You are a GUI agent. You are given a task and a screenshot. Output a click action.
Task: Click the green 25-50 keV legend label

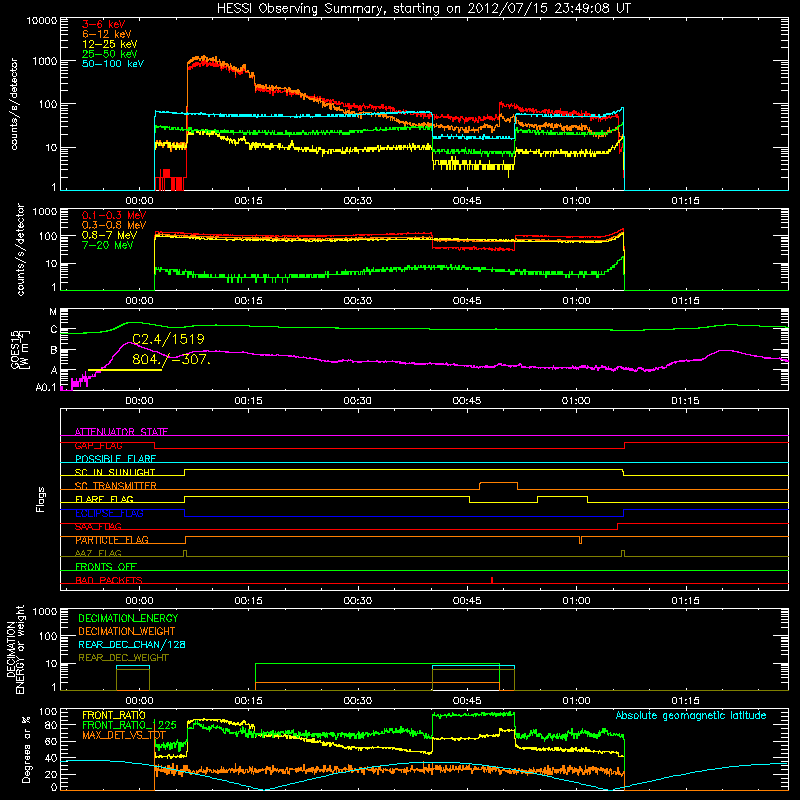click(110, 54)
